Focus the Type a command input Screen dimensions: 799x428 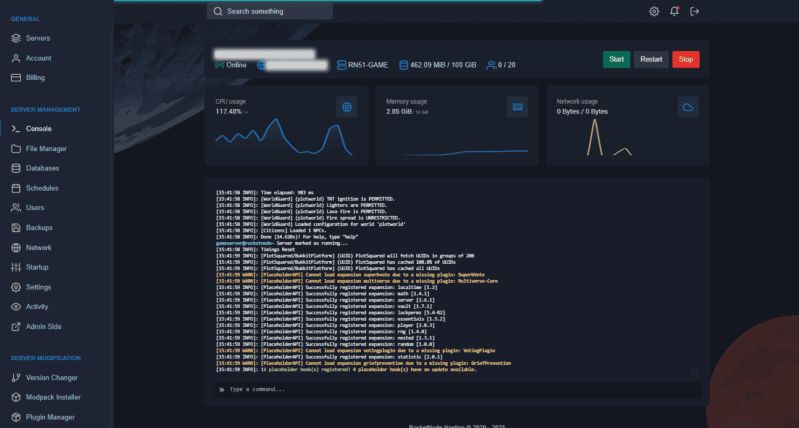click(x=457, y=390)
